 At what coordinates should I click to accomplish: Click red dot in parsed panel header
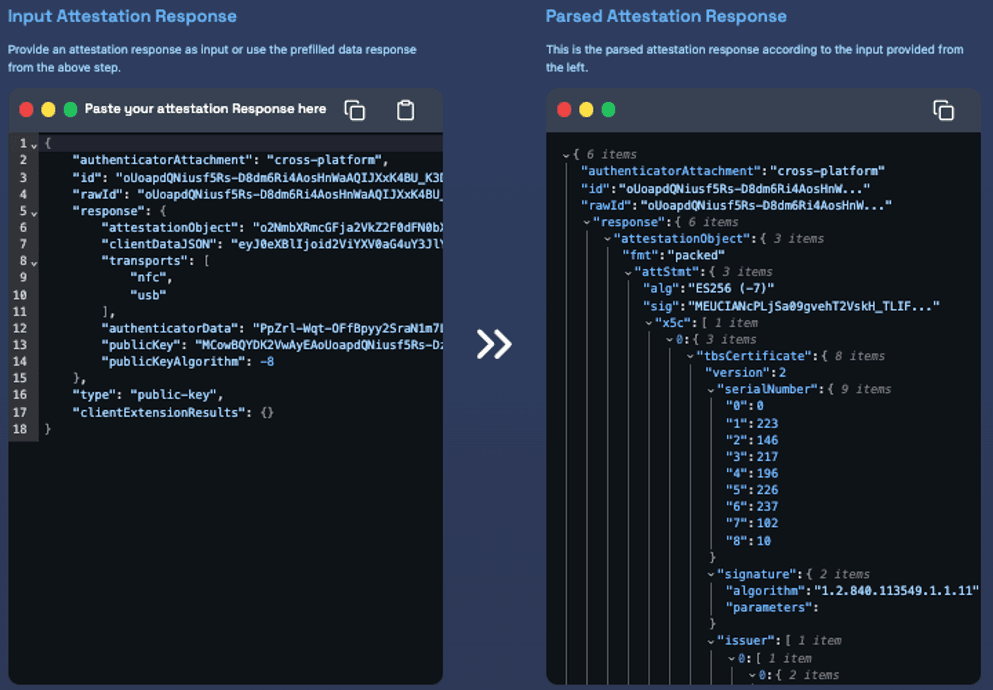564,110
